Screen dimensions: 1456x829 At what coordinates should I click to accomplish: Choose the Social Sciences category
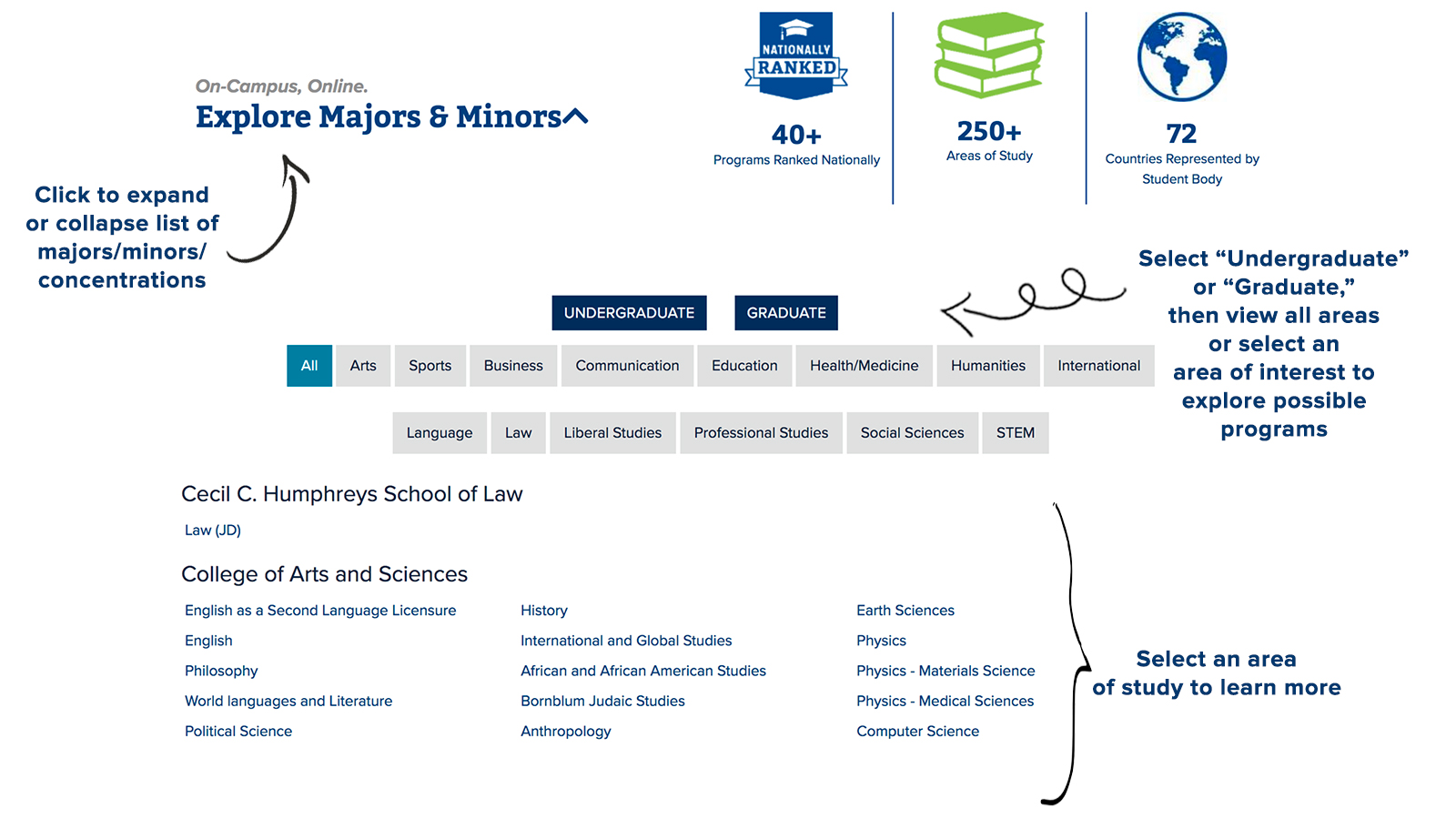tap(912, 432)
